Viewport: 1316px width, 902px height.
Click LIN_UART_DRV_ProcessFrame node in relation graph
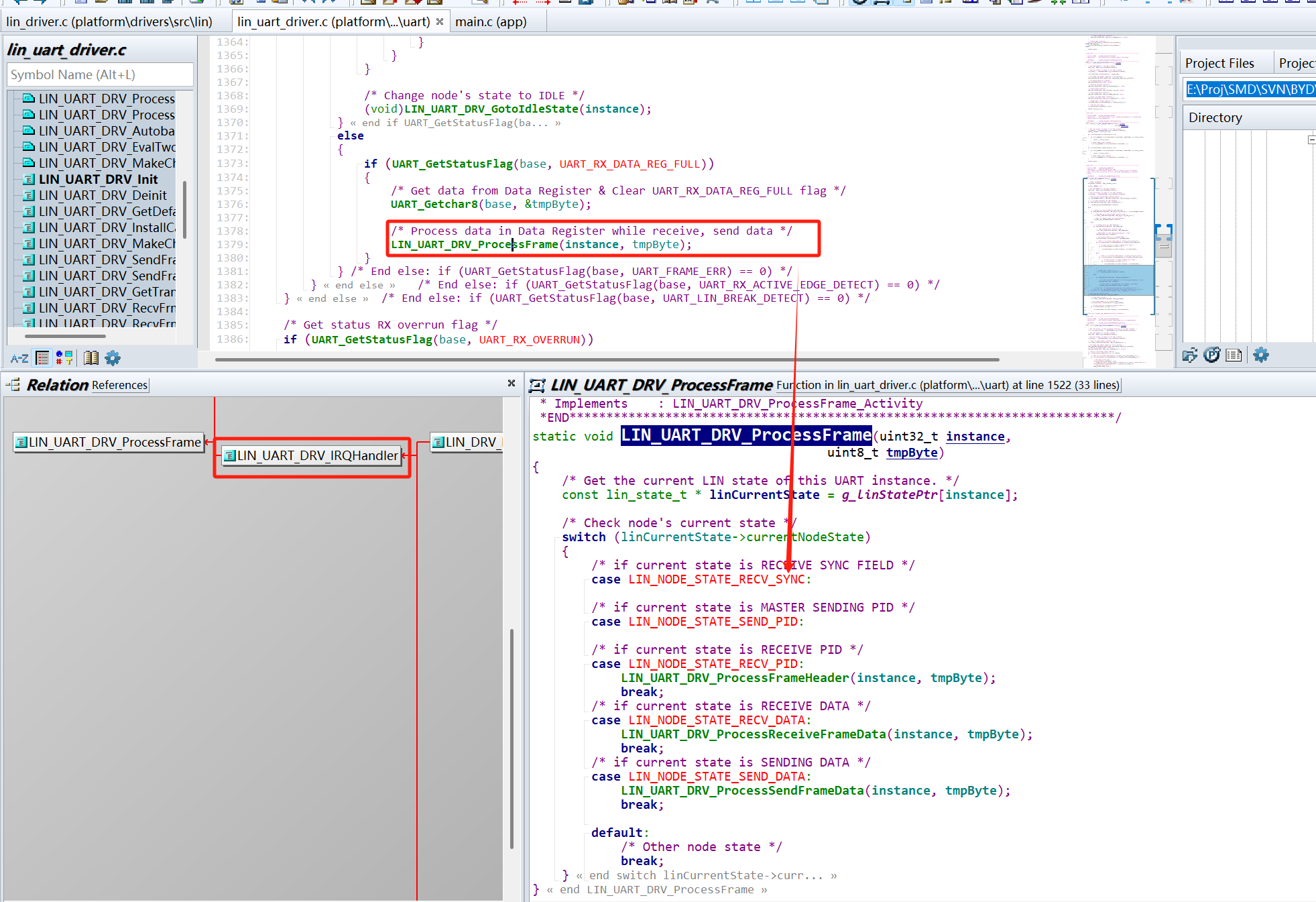(109, 442)
